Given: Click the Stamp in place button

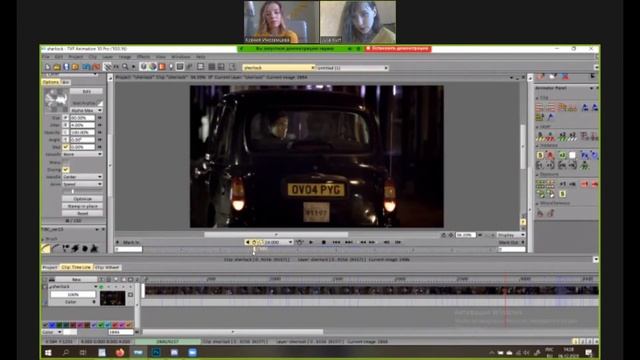Looking at the screenshot, I should pyautogui.click(x=82, y=206).
